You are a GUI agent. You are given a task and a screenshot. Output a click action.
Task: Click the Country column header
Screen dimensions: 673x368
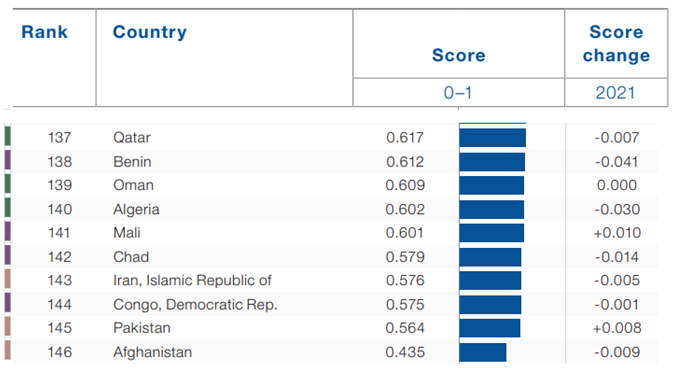149,33
